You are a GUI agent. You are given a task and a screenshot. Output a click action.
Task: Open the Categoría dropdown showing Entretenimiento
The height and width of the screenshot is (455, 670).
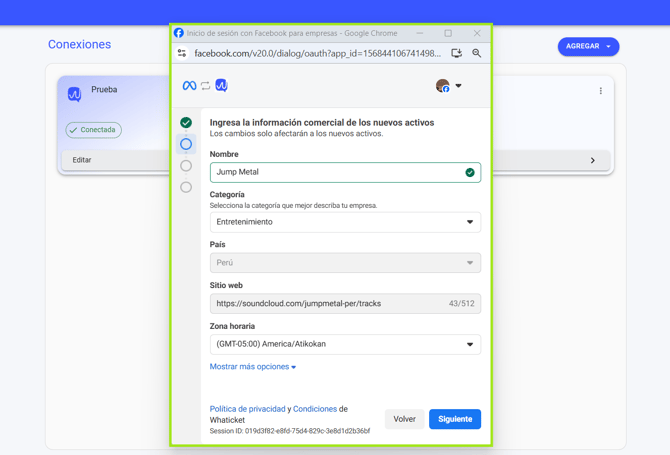click(x=345, y=222)
